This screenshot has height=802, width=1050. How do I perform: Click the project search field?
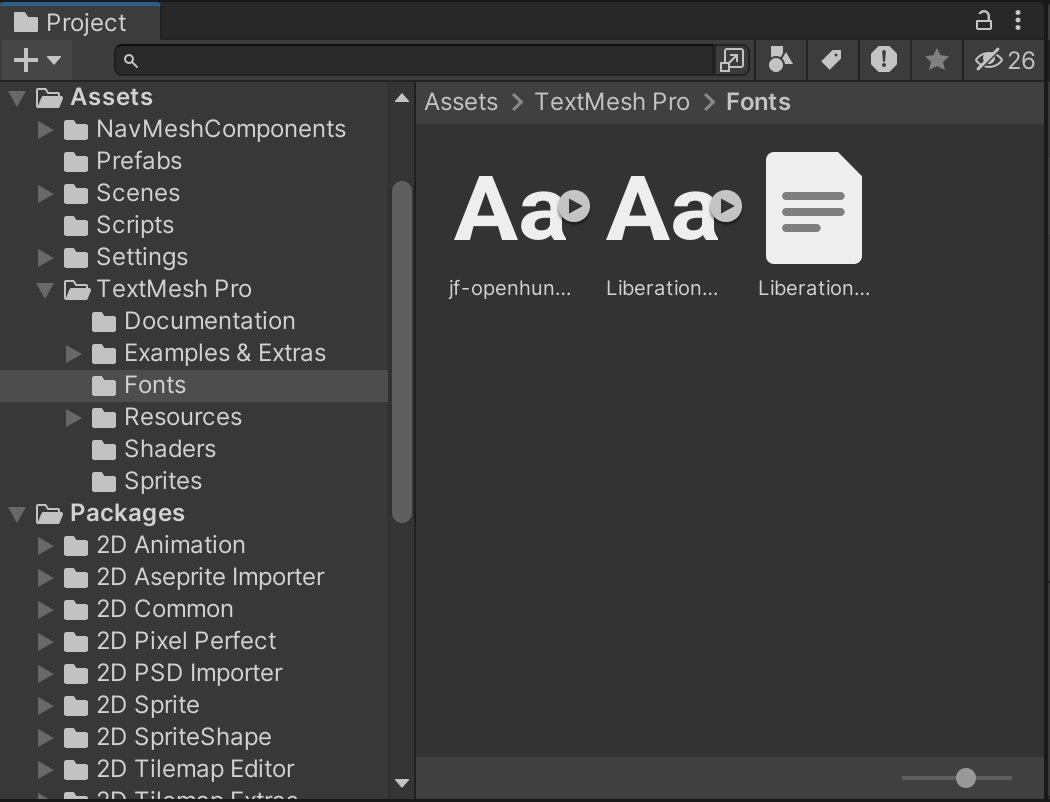[x=414, y=61]
